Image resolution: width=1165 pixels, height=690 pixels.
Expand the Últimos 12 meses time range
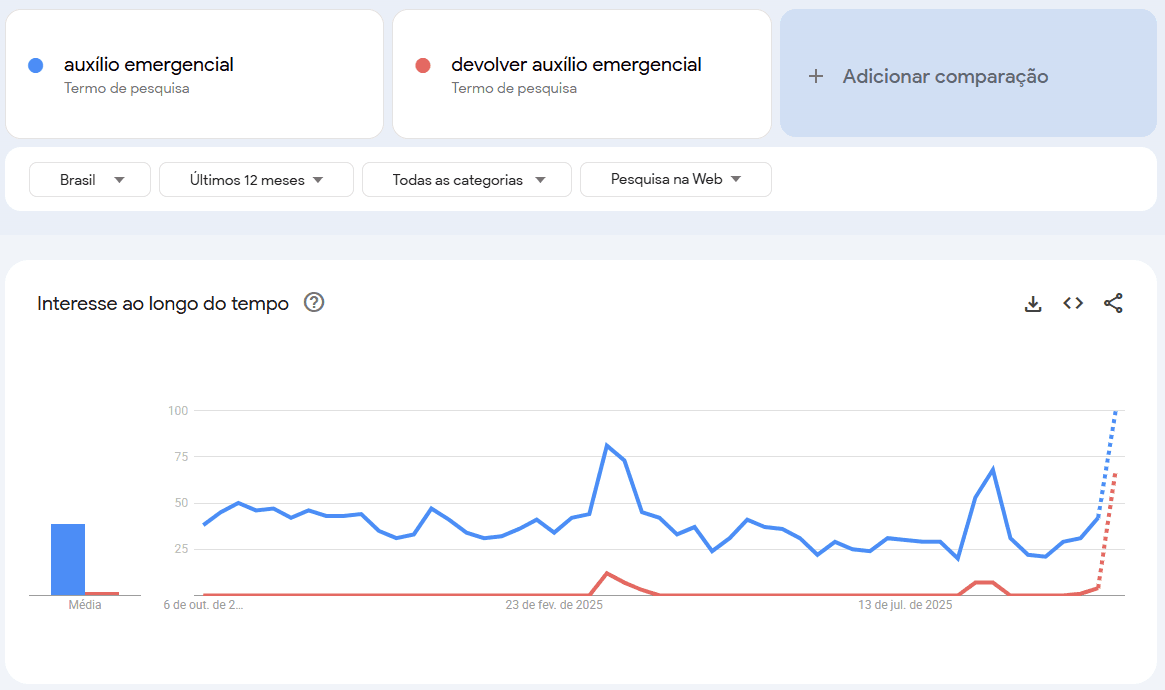[256, 180]
